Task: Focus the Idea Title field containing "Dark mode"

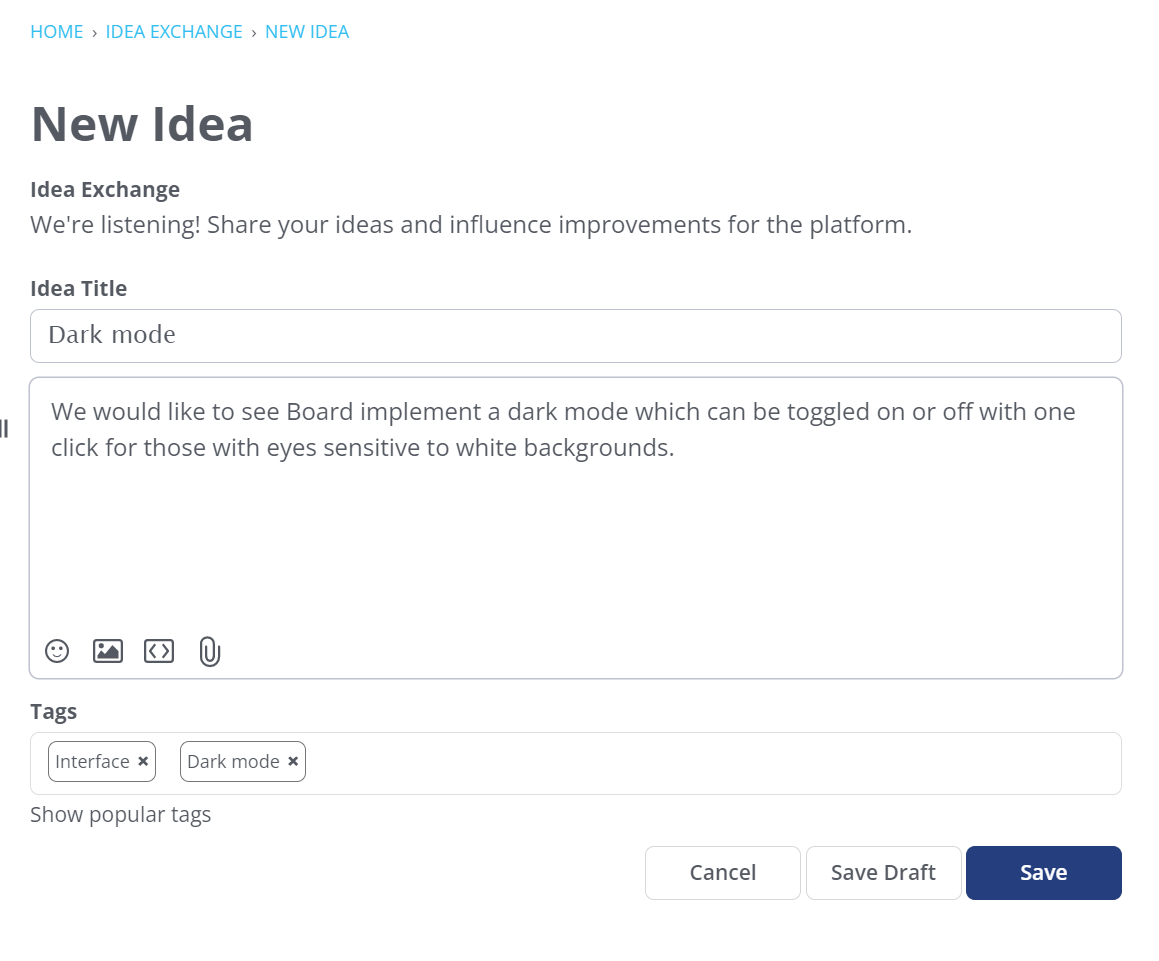Action: pyautogui.click(x=575, y=336)
